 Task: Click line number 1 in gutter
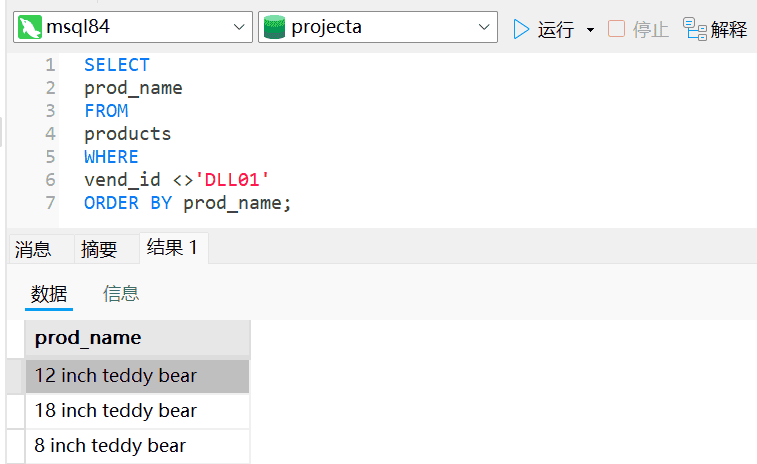coord(50,65)
